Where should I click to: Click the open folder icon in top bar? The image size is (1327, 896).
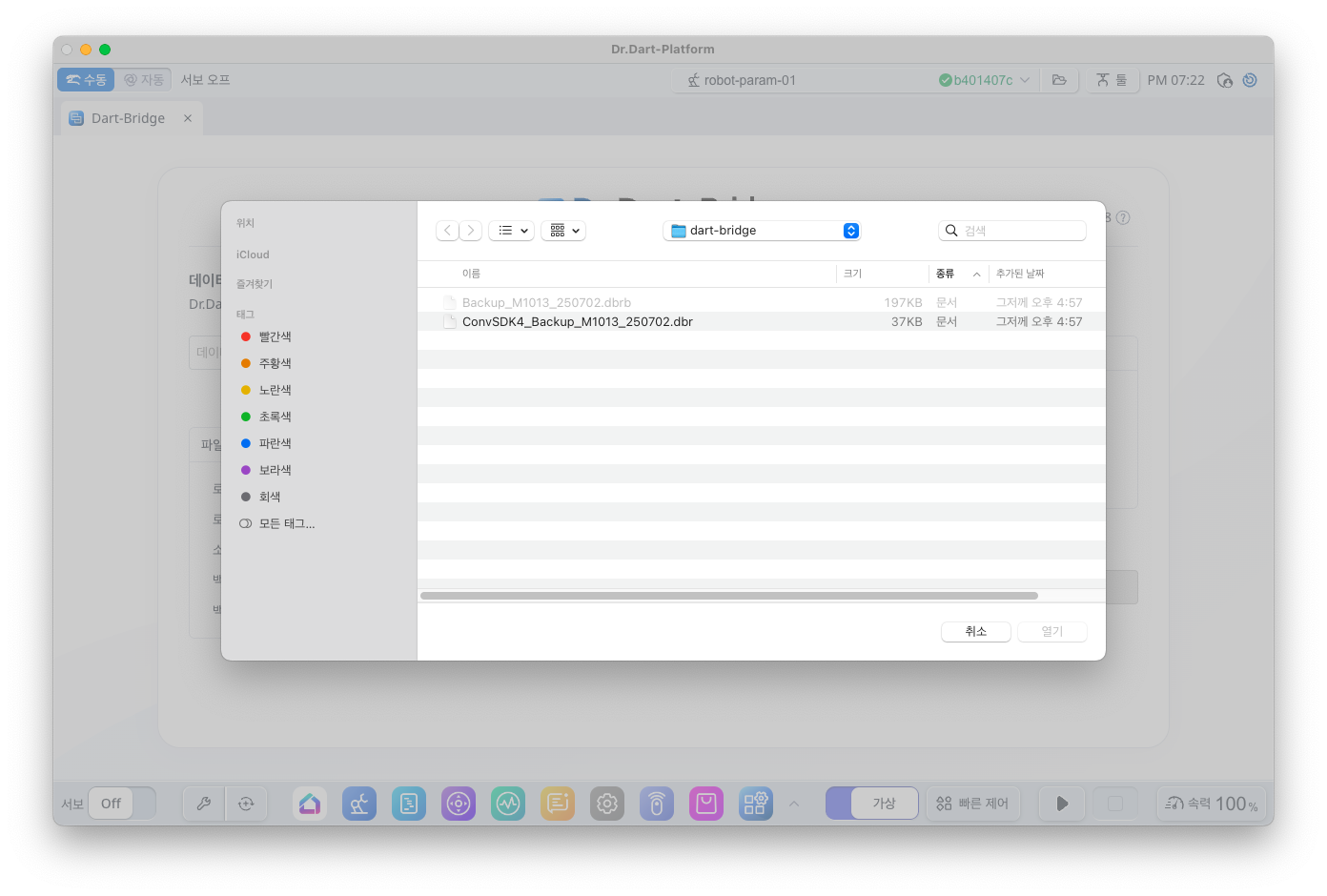click(x=1059, y=80)
